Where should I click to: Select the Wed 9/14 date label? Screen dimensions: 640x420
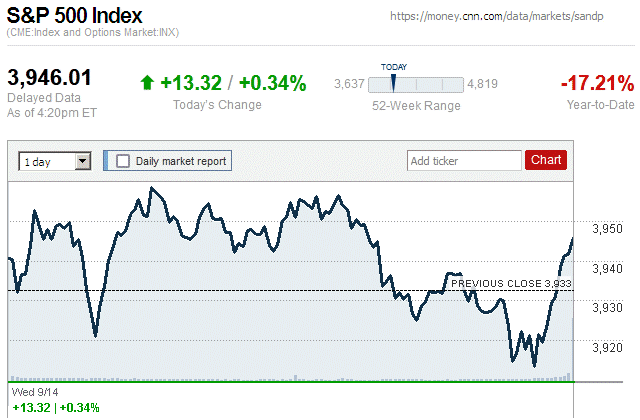pos(29,393)
